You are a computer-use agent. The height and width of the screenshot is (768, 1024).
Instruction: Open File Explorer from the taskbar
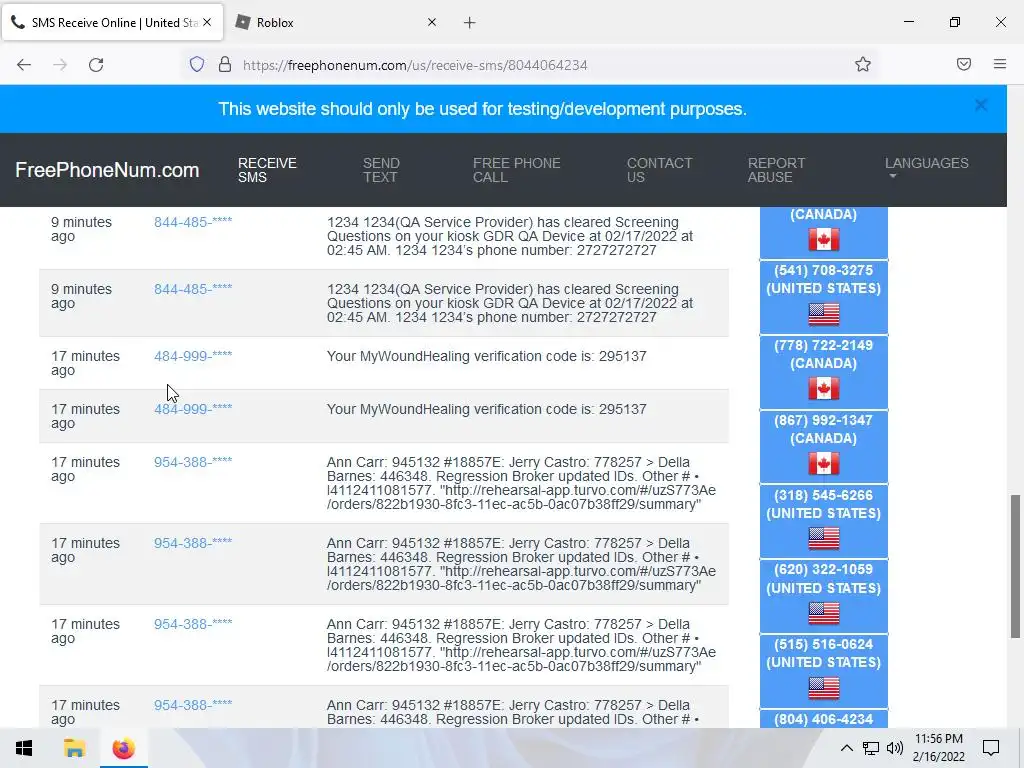[x=74, y=748]
